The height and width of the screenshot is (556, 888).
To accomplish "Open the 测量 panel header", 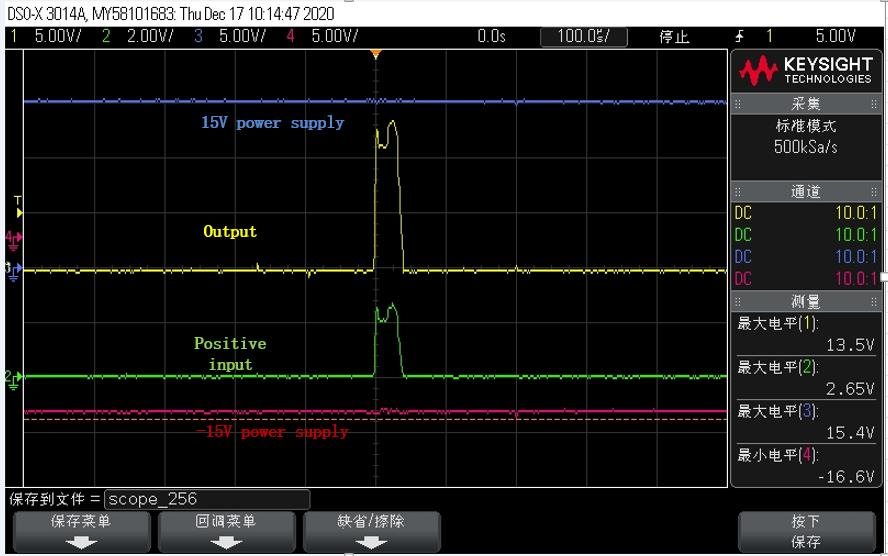I will (x=806, y=301).
